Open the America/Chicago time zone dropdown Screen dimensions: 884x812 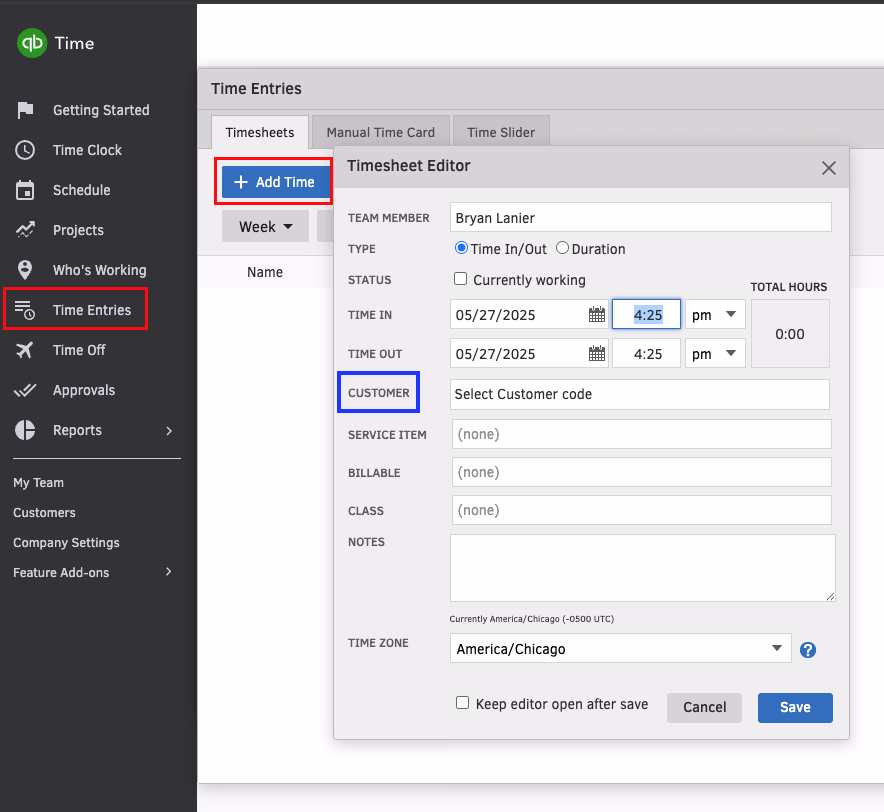coord(620,648)
